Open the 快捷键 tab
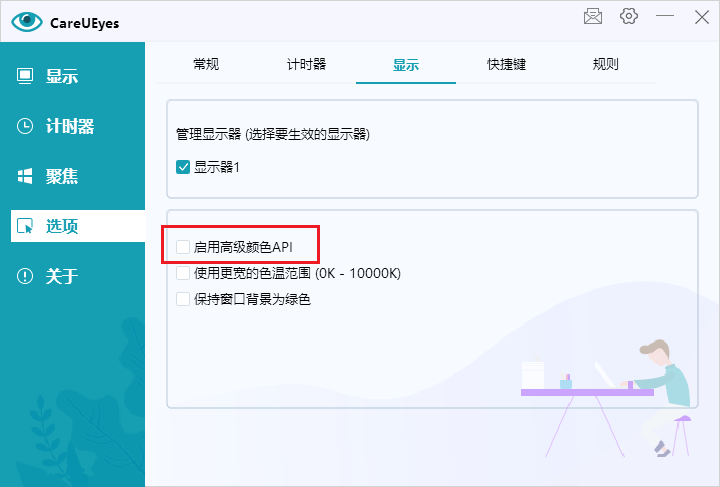The height and width of the screenshot is (487, 720). pos(506,64)
